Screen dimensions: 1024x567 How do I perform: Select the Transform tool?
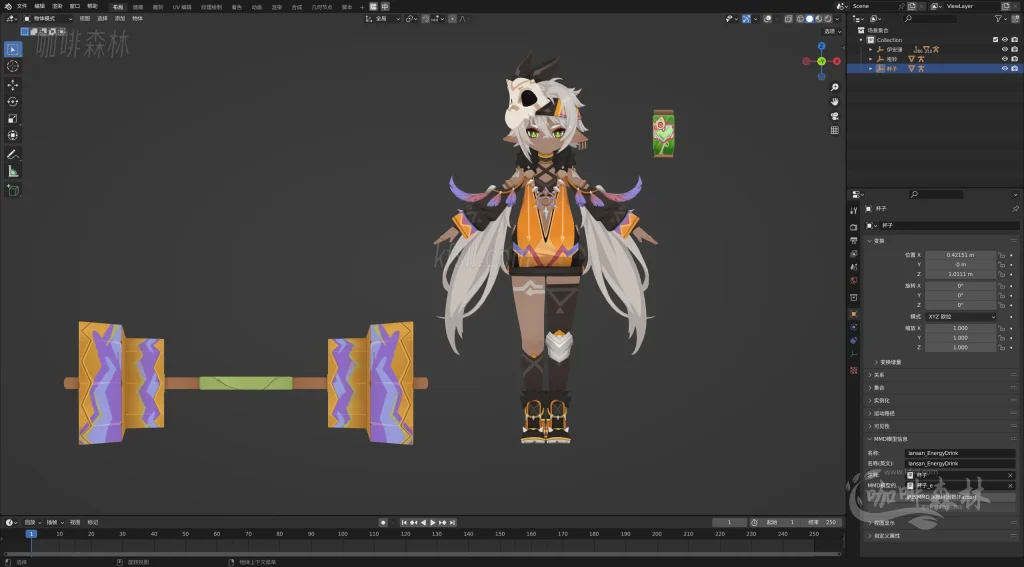click(x=12, y=135)
